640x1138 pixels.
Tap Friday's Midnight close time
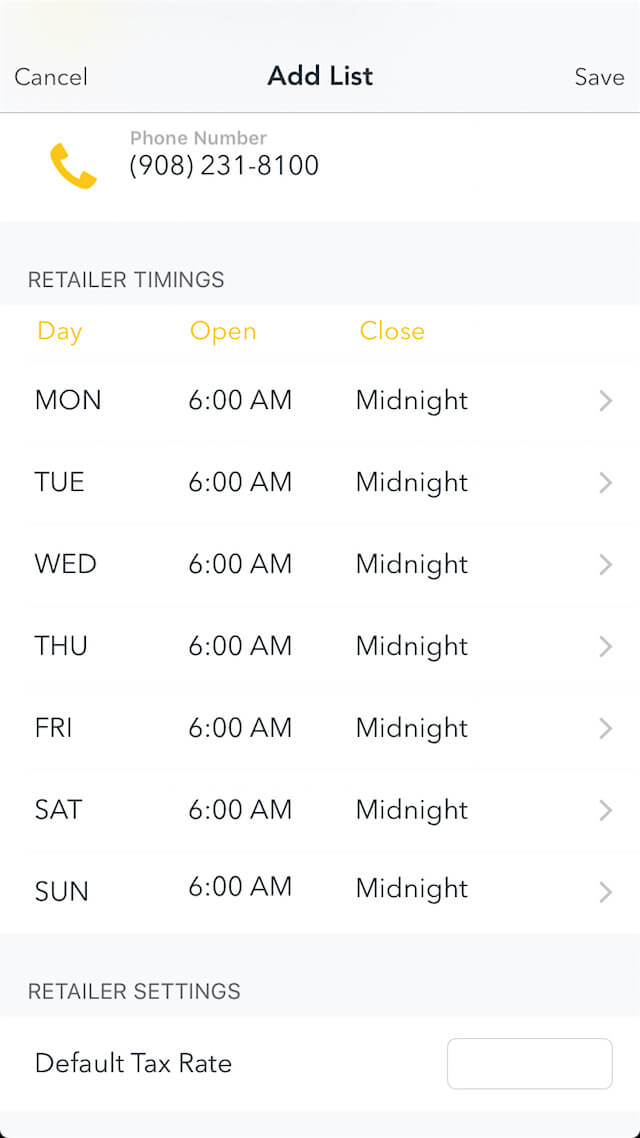[412, 728]
